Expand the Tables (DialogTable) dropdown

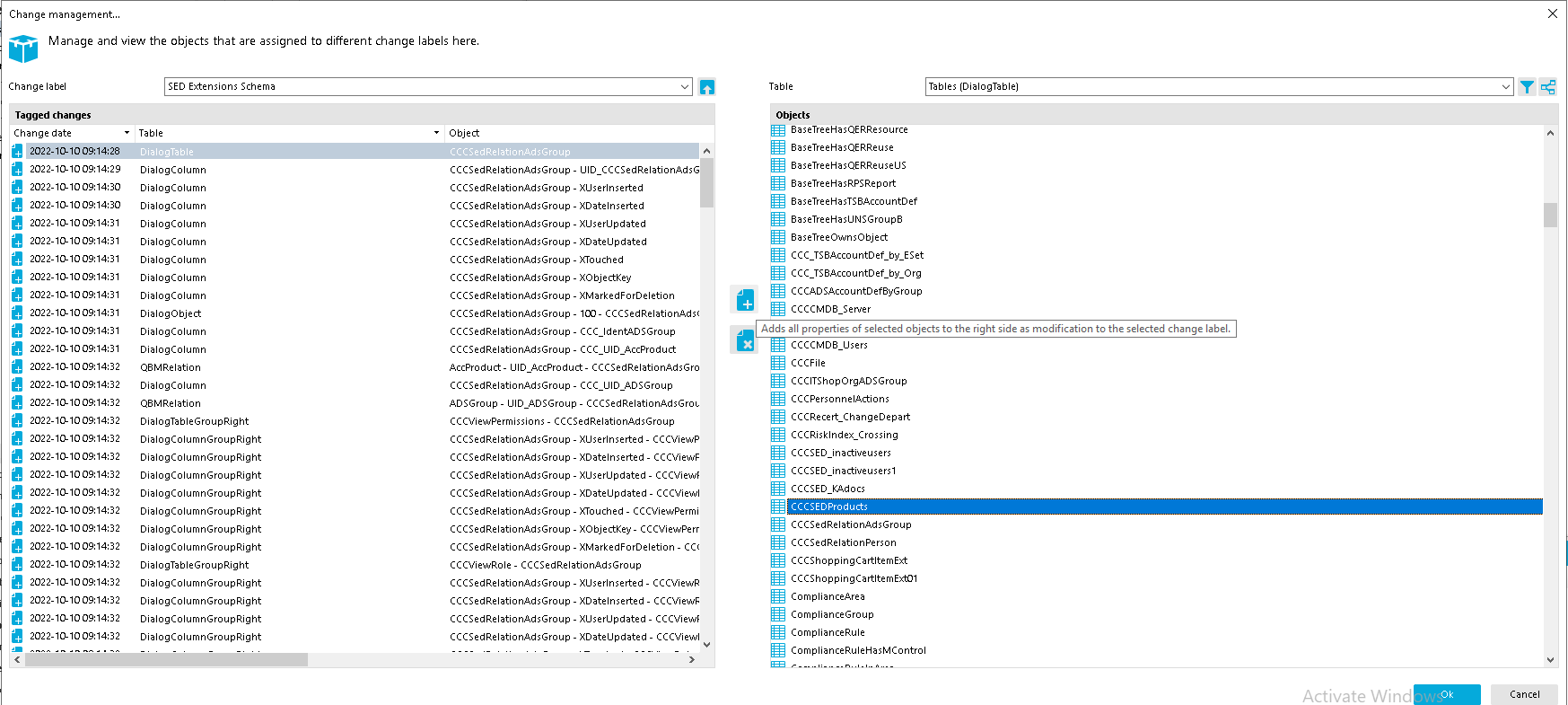click(1506, 87)
